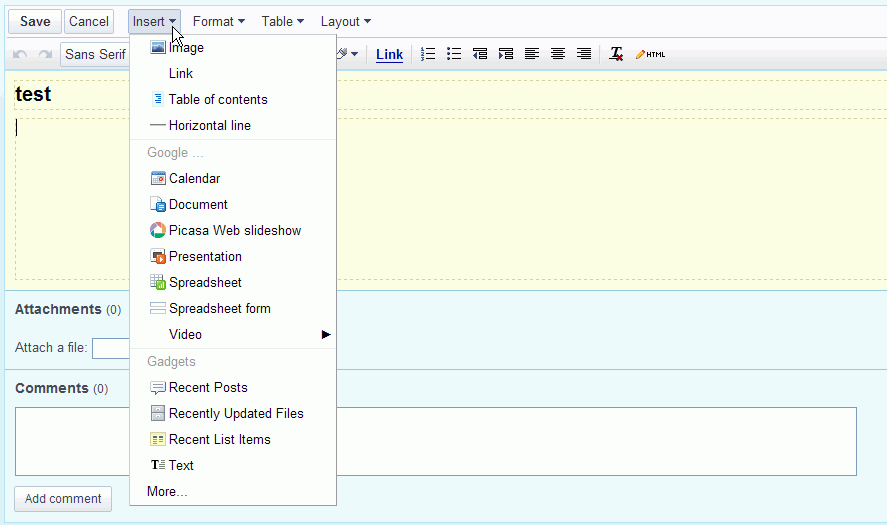The image size is (887, 525).
Task: Click the Comments (0) heading
Action: (x=62, y=388)
